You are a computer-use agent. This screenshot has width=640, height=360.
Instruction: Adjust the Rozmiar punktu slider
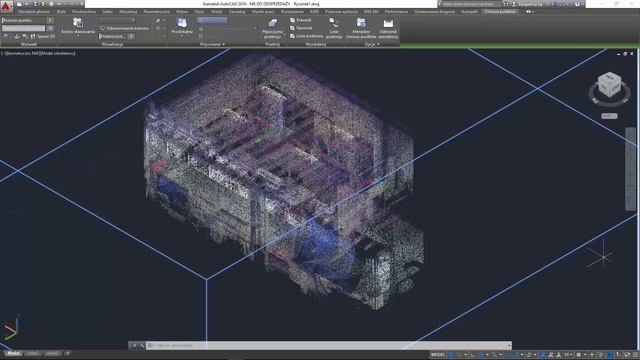coord(24,20)
